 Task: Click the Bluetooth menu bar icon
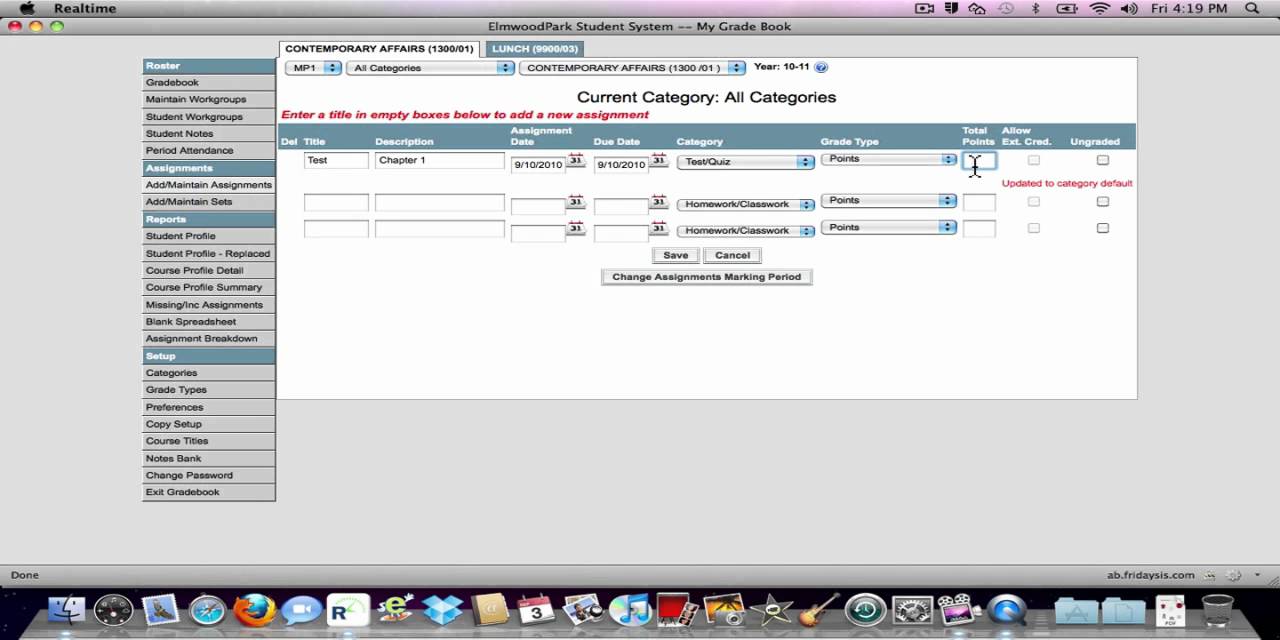(x=1036, y=8)
